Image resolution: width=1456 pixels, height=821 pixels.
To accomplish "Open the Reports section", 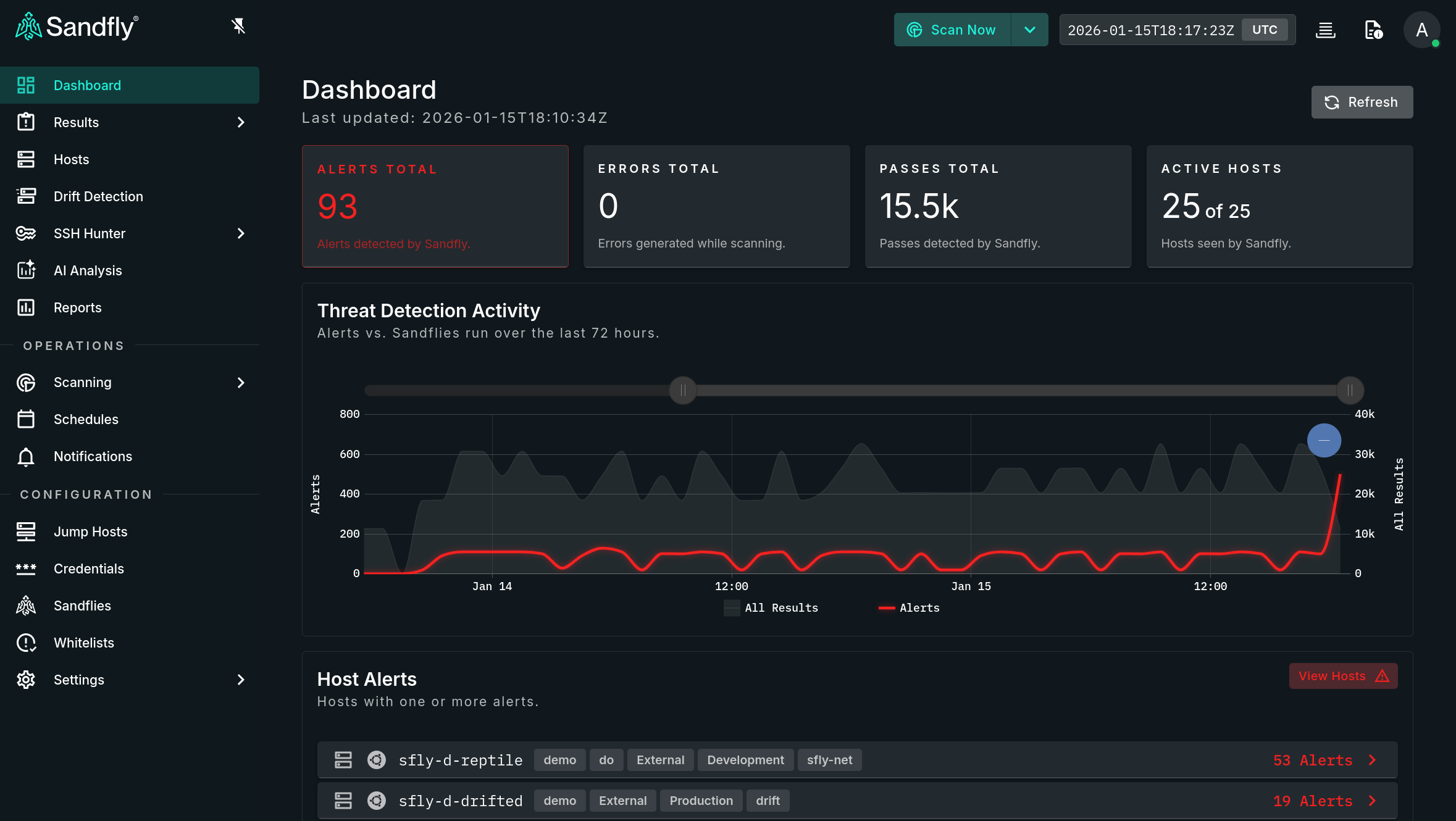I will pos(77,307).
